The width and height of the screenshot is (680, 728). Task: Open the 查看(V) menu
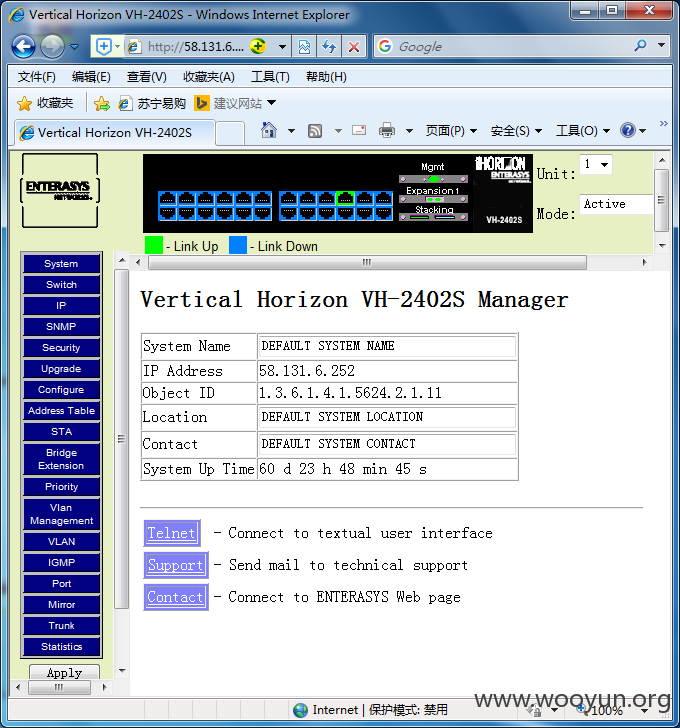[x=147, y=77]
